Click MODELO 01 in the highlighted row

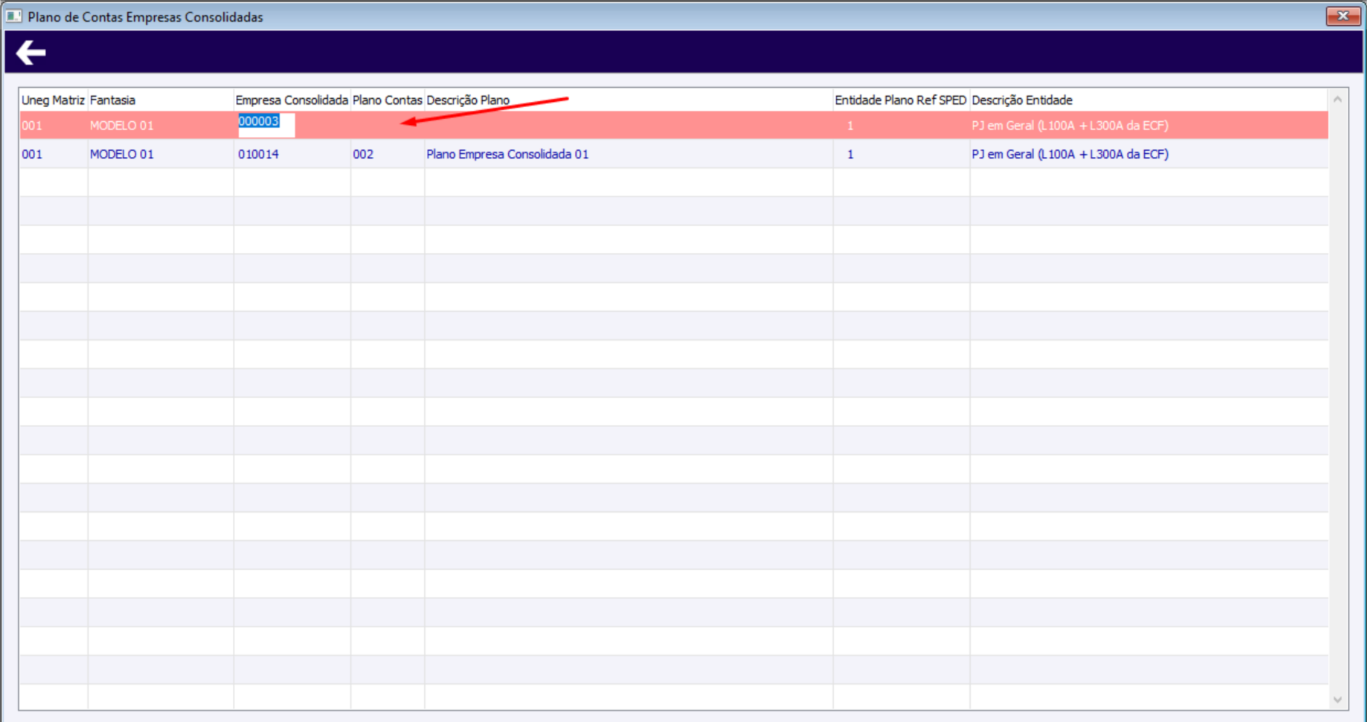pyautogui.click(x=122, y=126)
